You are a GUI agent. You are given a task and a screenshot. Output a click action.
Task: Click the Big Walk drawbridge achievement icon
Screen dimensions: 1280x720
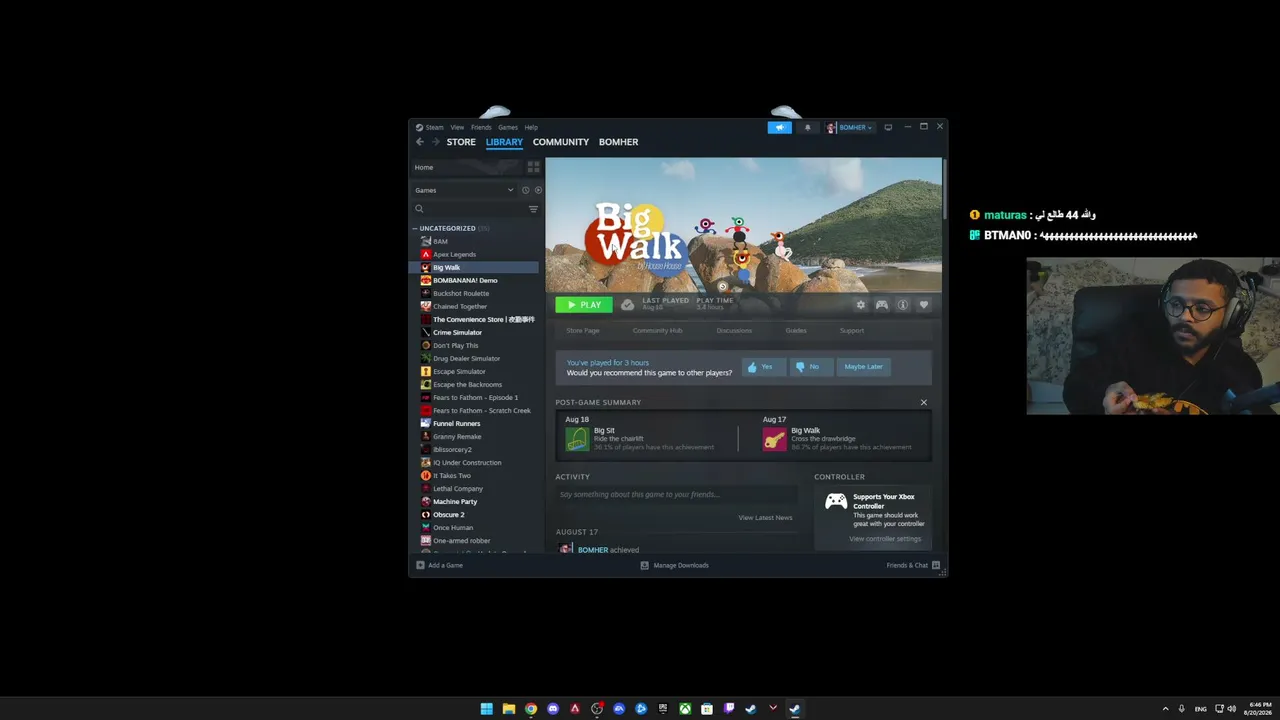pyautogui.click(x=775, y=439)
